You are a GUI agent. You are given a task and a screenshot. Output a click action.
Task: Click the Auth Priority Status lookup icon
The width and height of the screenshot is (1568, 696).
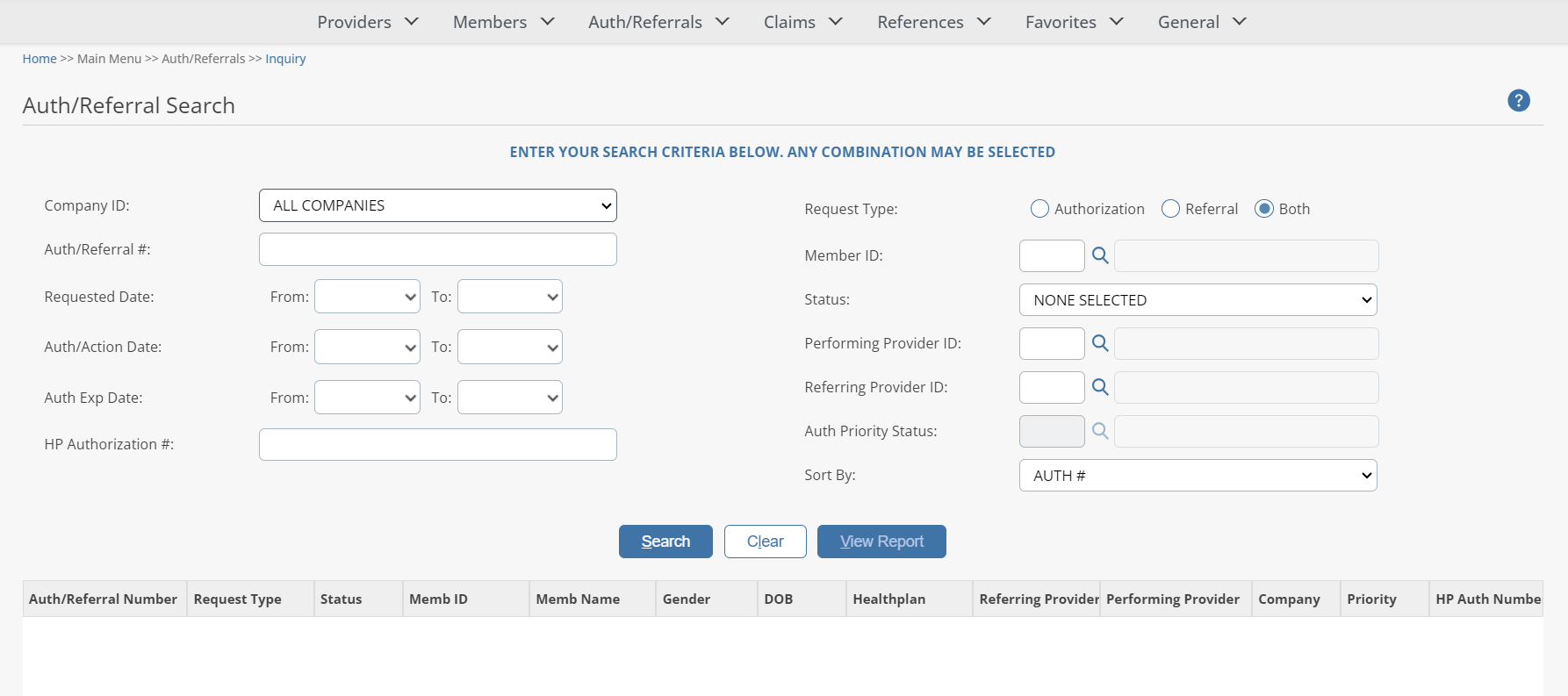coord(1099,431)
